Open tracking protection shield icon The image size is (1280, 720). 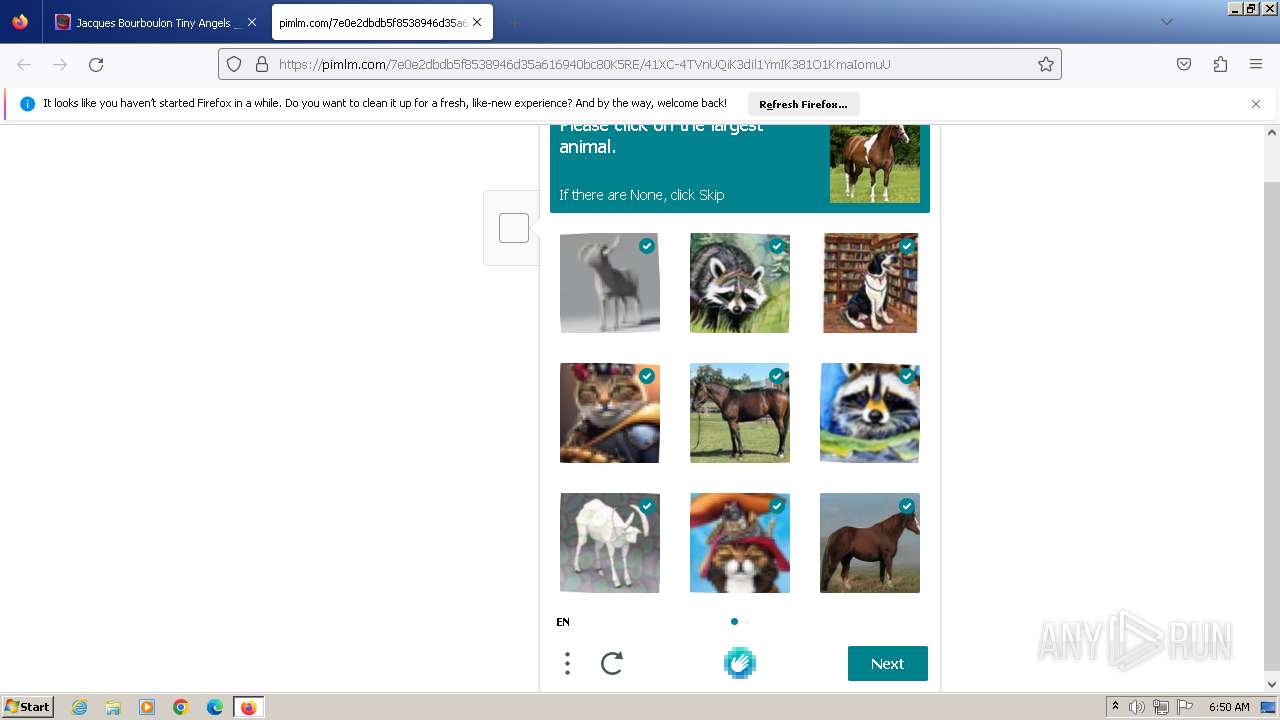tap(234, 64)
